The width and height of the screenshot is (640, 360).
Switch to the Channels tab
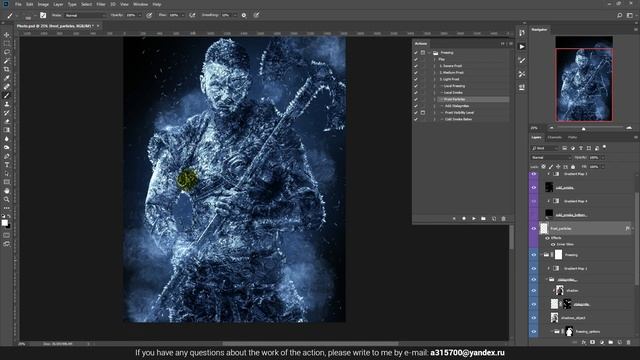554,138
